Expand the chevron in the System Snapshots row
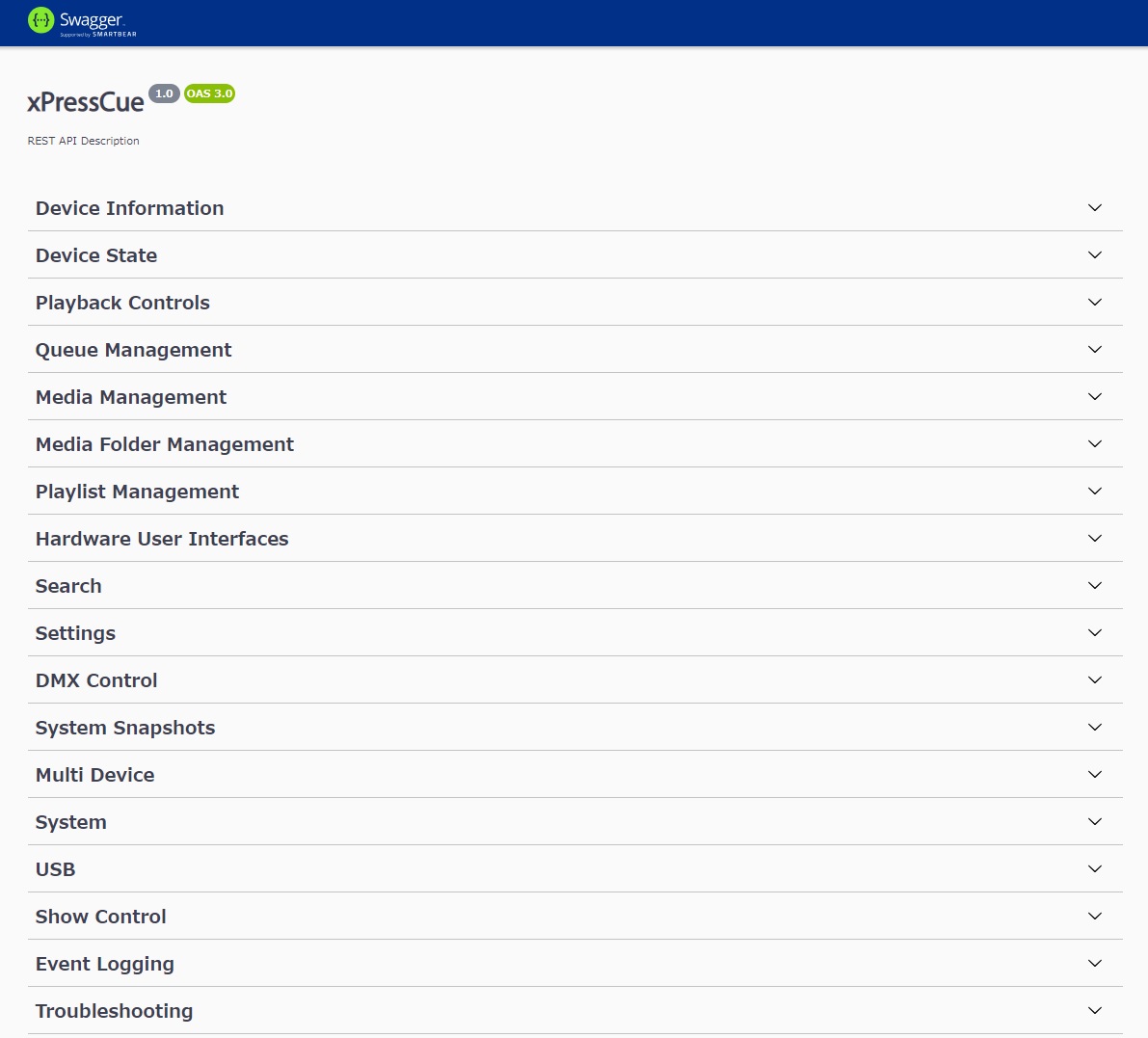 (x=1095, y=728)
